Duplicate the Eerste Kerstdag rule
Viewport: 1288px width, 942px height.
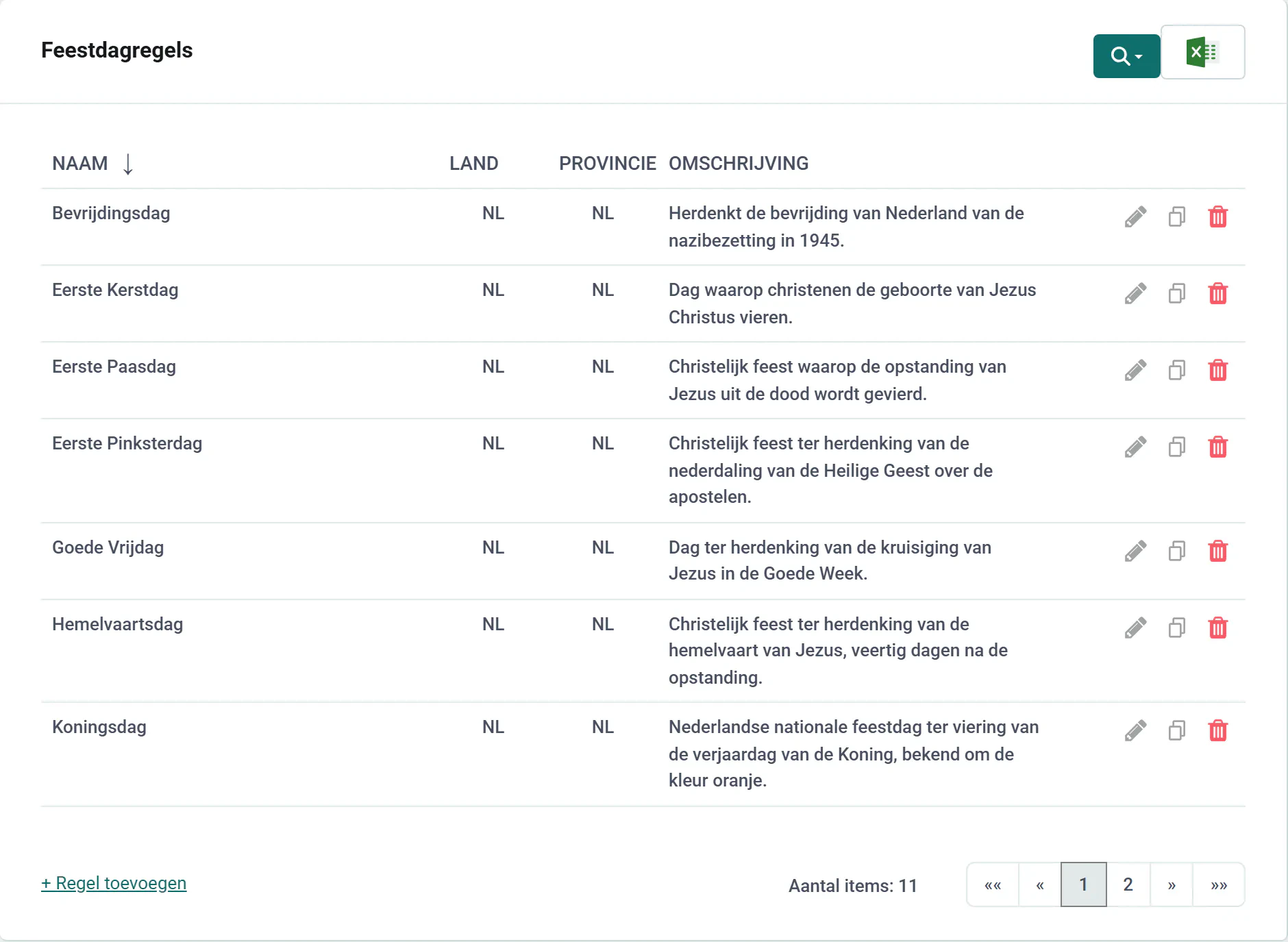pyautogui.click(x=1177, y=294)
